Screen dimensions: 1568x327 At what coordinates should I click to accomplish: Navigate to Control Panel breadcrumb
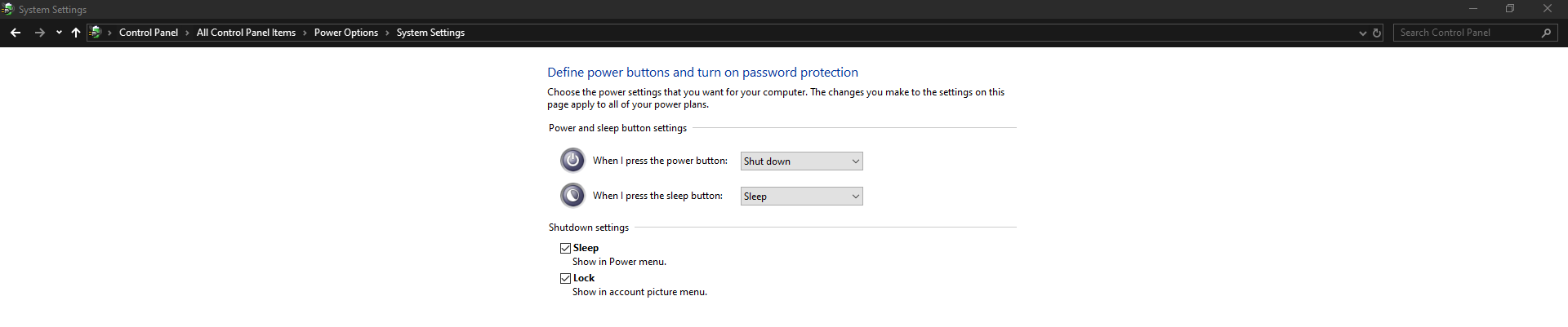point(148,33)
